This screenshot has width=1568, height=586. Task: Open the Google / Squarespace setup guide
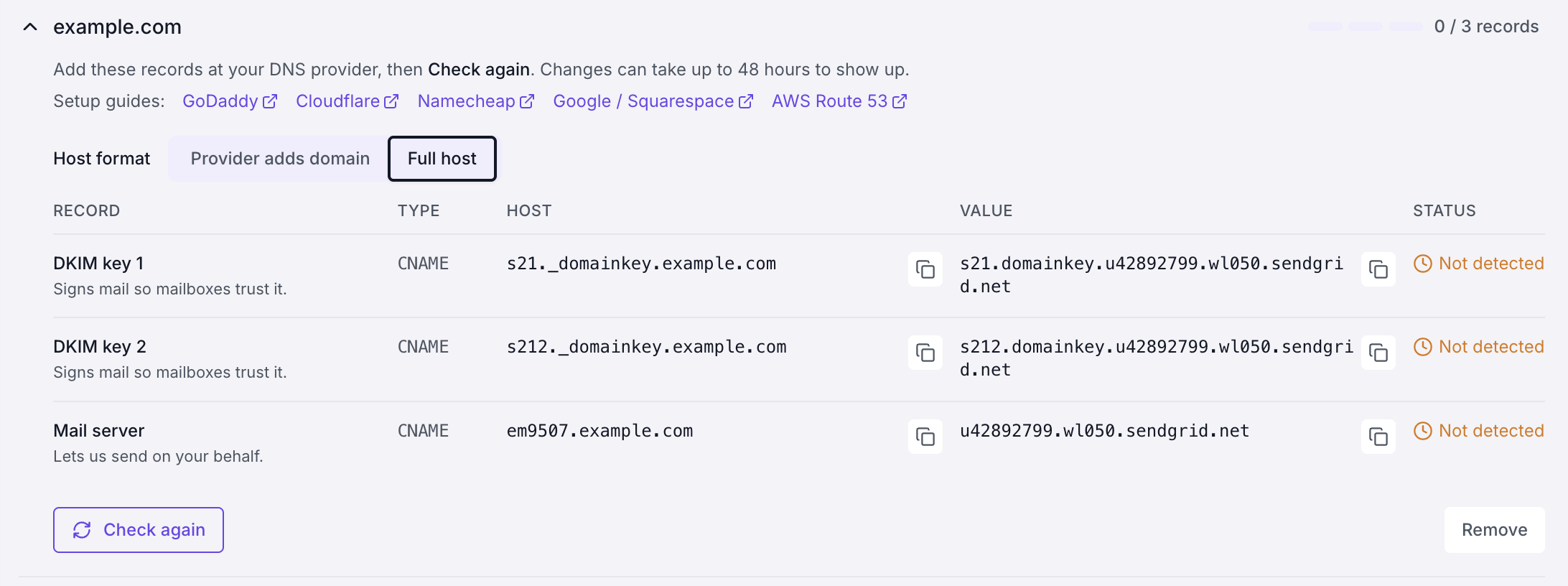[653, 101]
